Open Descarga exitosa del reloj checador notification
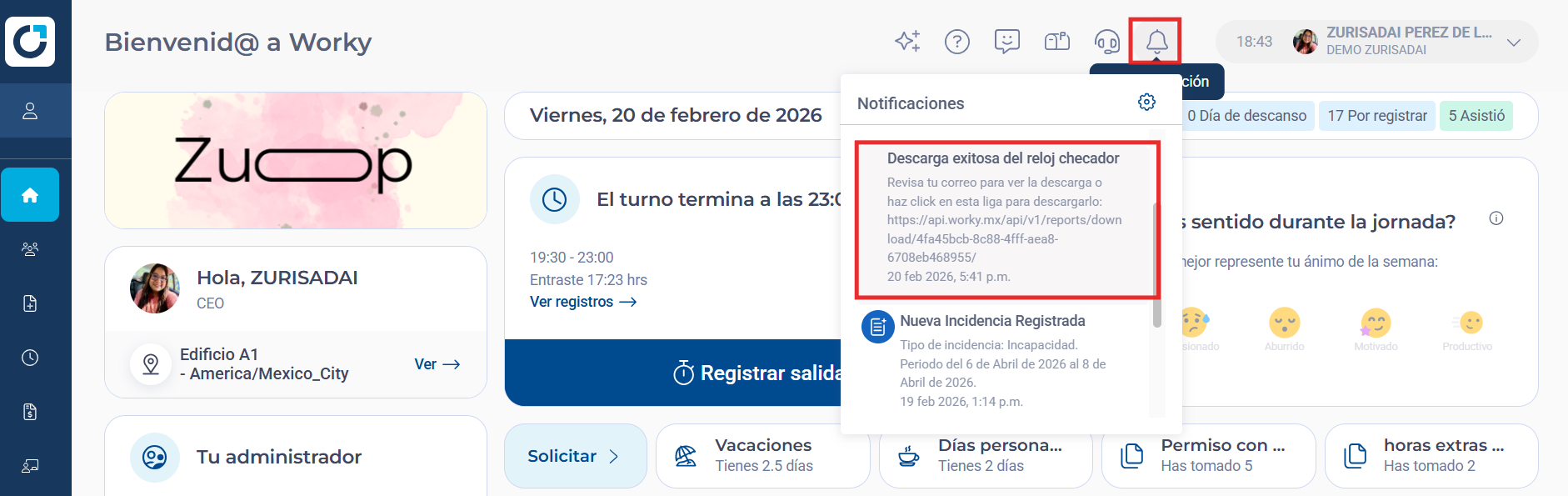The image size is (1568, 496). coord(1006,220)
